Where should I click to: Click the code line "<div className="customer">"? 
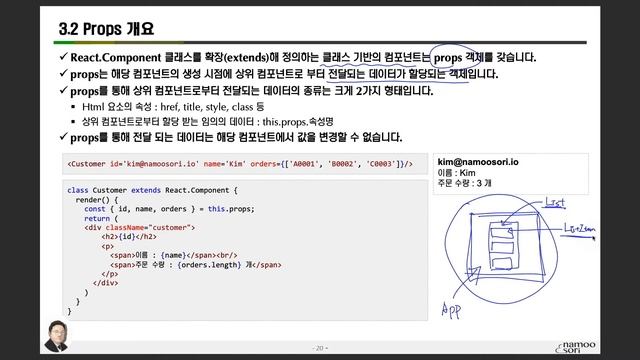coord(140,227)
